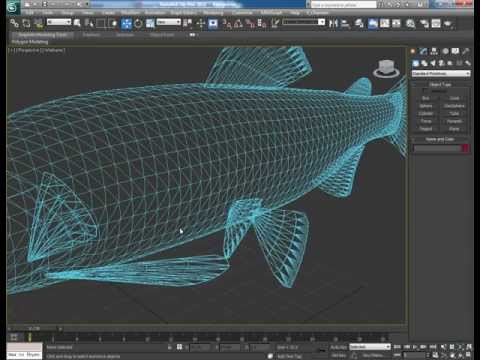Activate the Select and Rotate tool
This screenshot has width=480, height=360.
click(138, 23)
